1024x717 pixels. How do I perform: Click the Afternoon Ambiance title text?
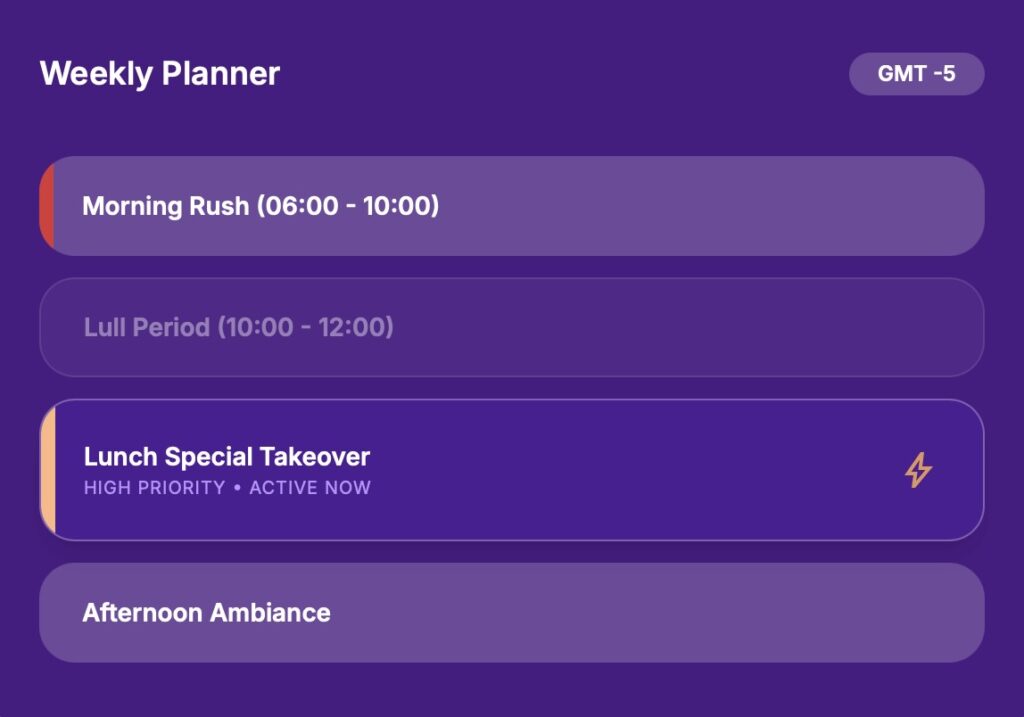(206, 613)
